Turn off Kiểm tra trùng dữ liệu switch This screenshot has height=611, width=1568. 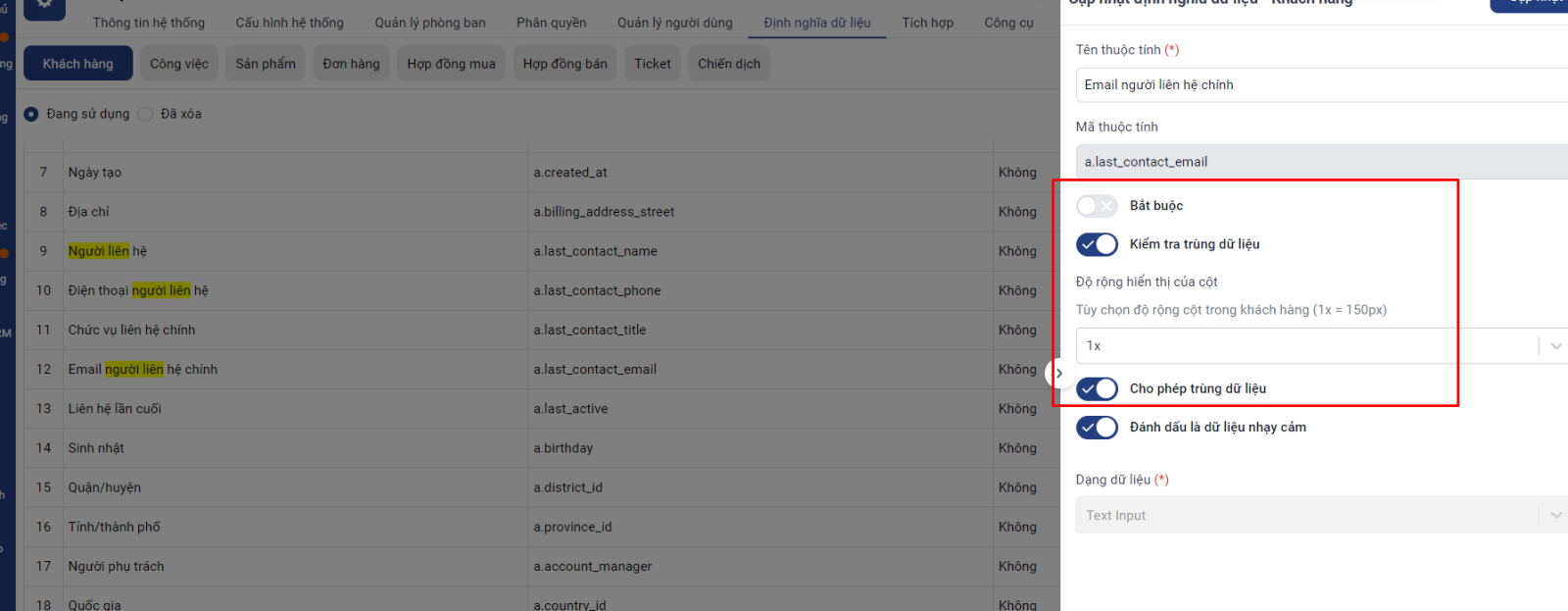pyautogui.click(x=1096, y=244)
